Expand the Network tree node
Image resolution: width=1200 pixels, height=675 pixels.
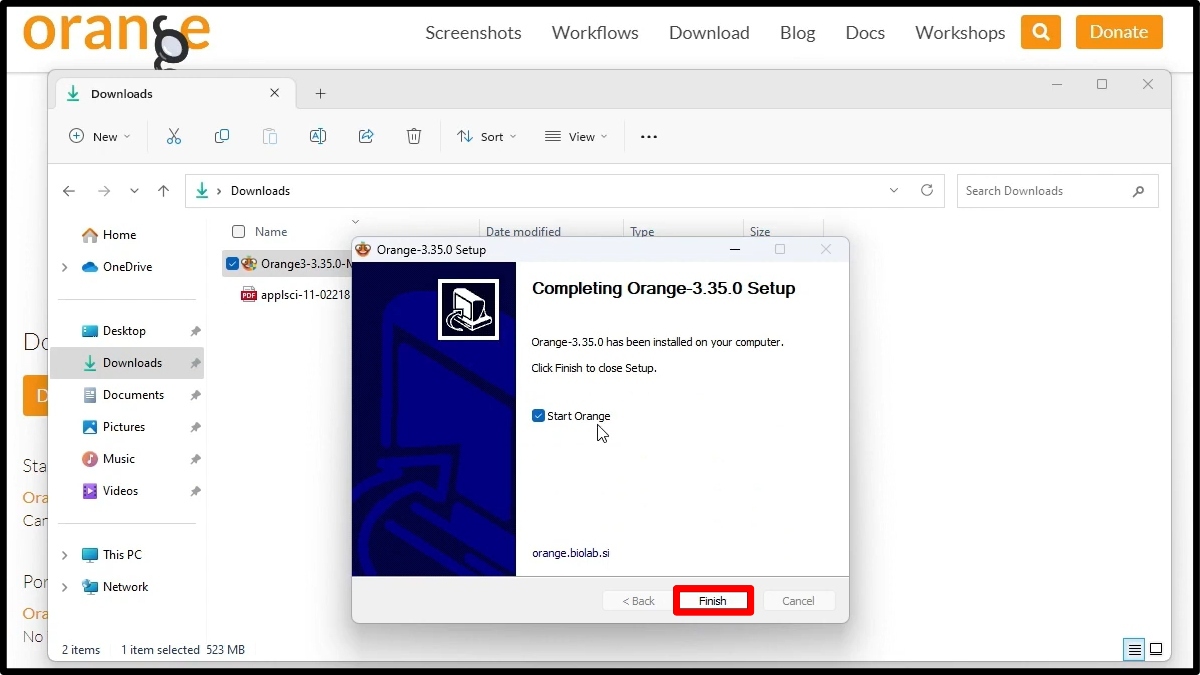[65, 587]
